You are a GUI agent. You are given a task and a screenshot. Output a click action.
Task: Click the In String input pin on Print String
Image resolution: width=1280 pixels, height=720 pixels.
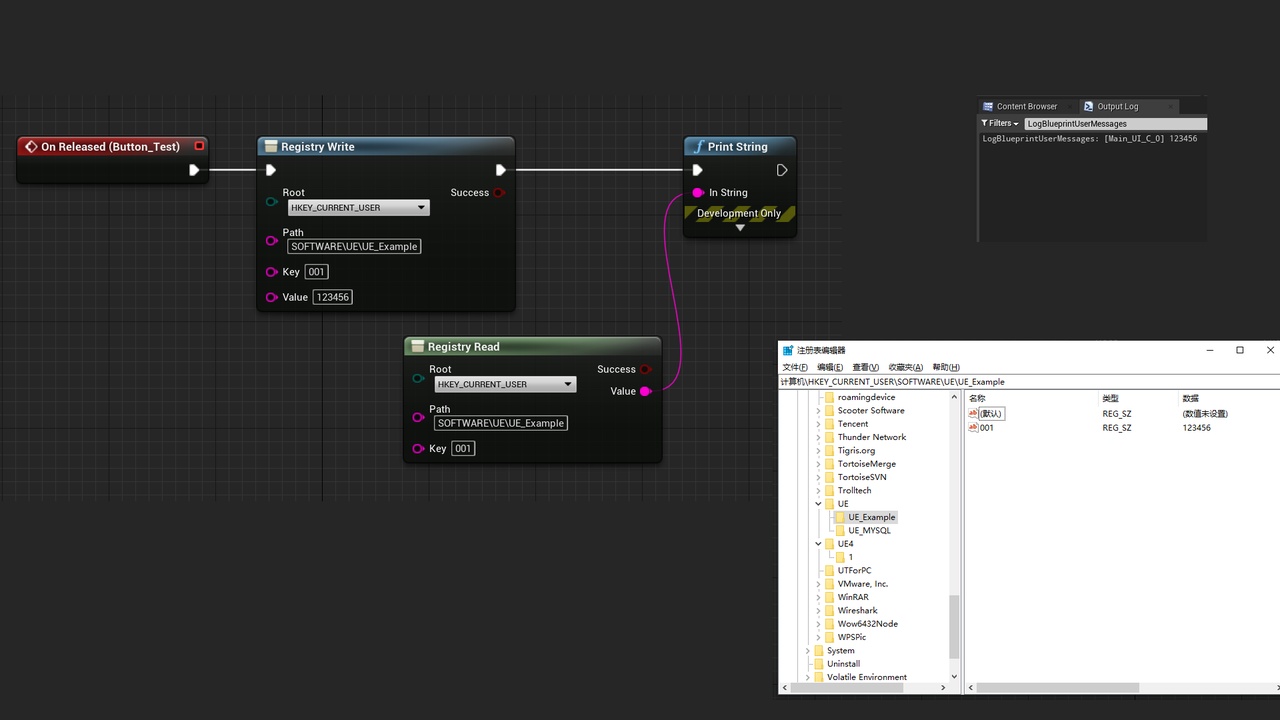tap(698, 193)
